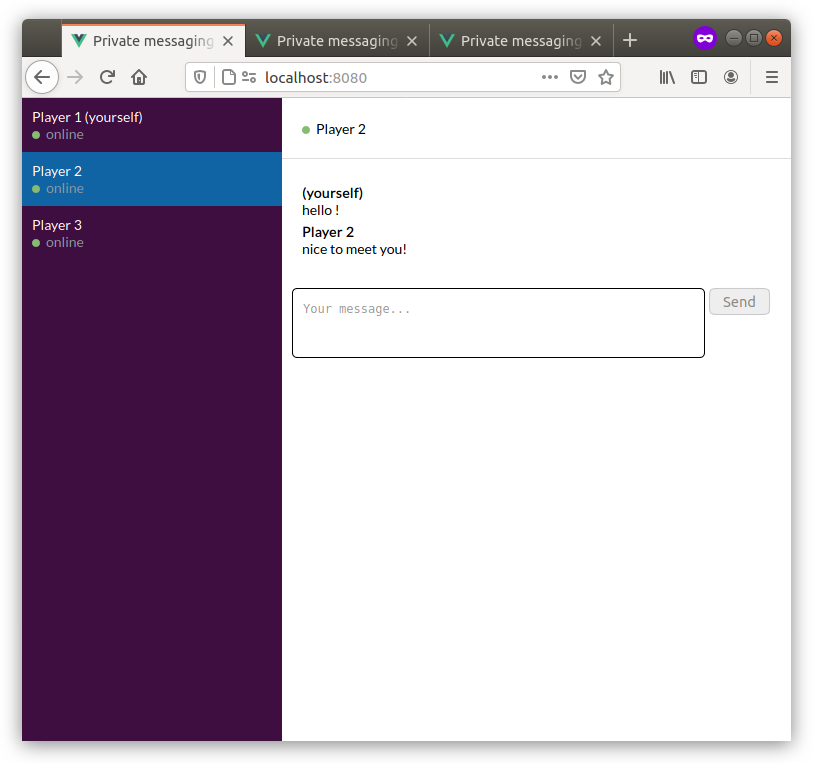
Task: Click the tracking protection shield icon
Action: click(200, 77)
